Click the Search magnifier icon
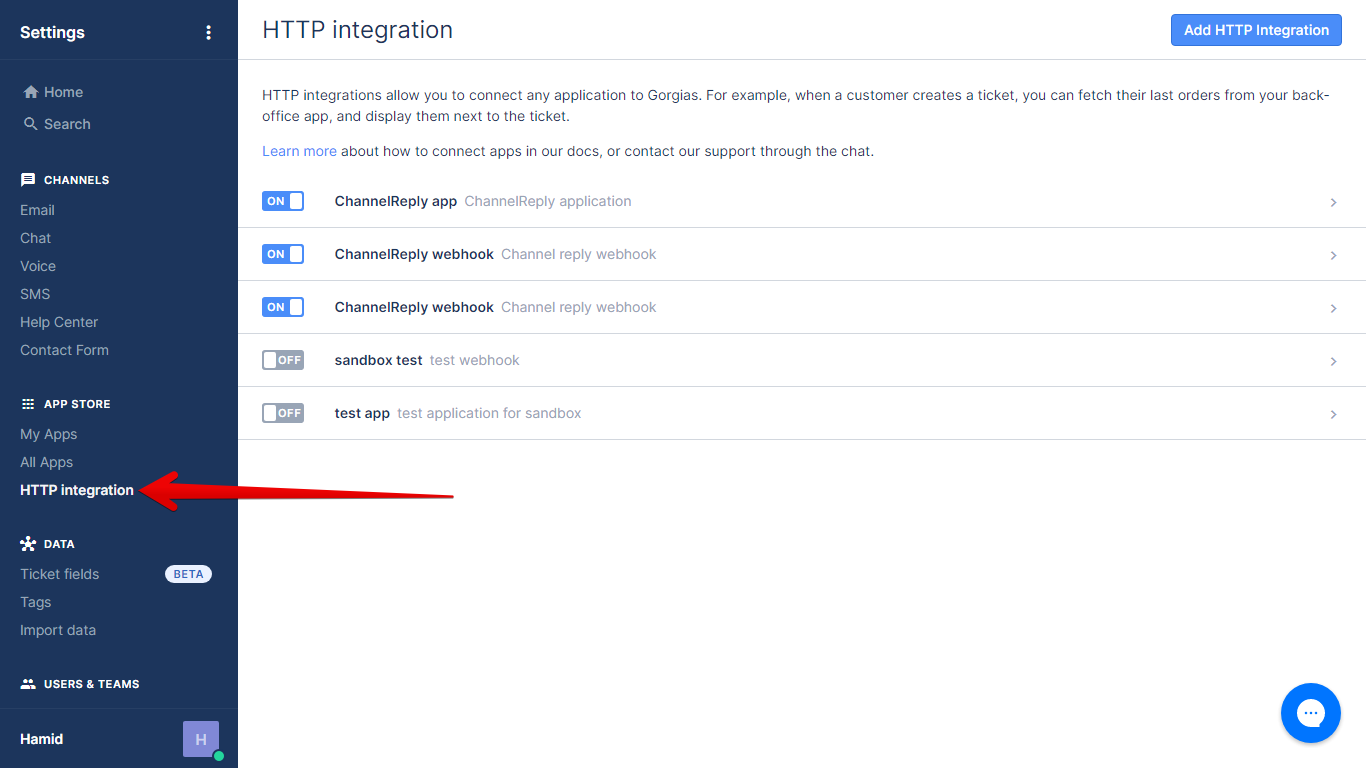 click(31, 124)
